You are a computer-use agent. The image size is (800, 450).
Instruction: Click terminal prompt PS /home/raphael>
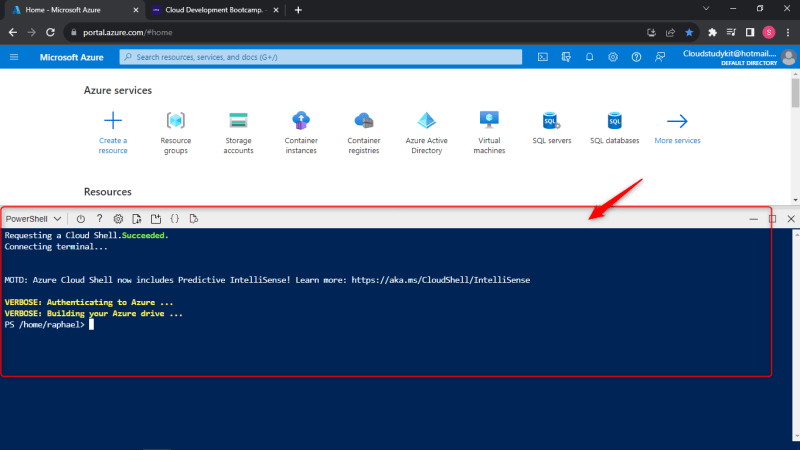click(x=44, y=324)
